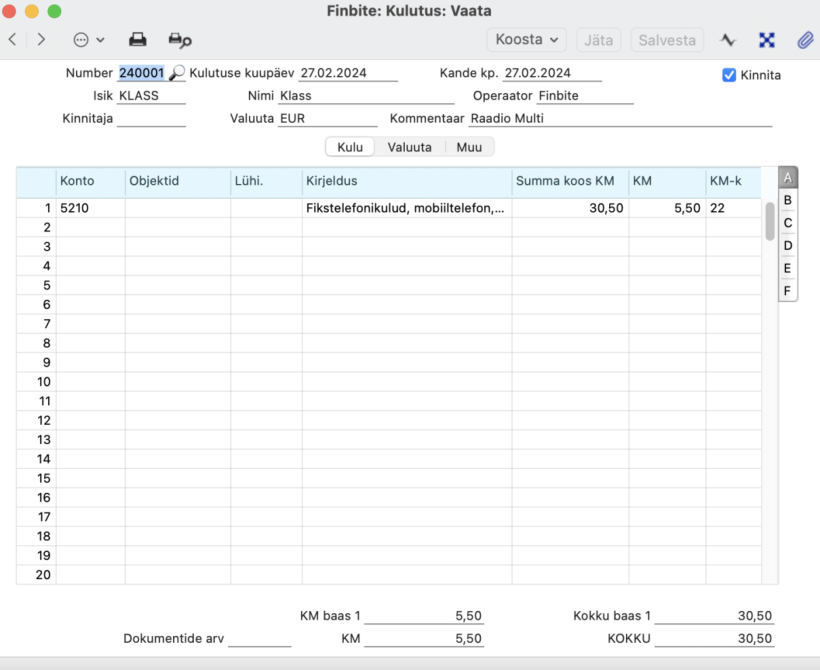The height and width of the screenshot is (670, 820).
Task: Open the ellipsis actions menu
Action: [x=88, y=40]
